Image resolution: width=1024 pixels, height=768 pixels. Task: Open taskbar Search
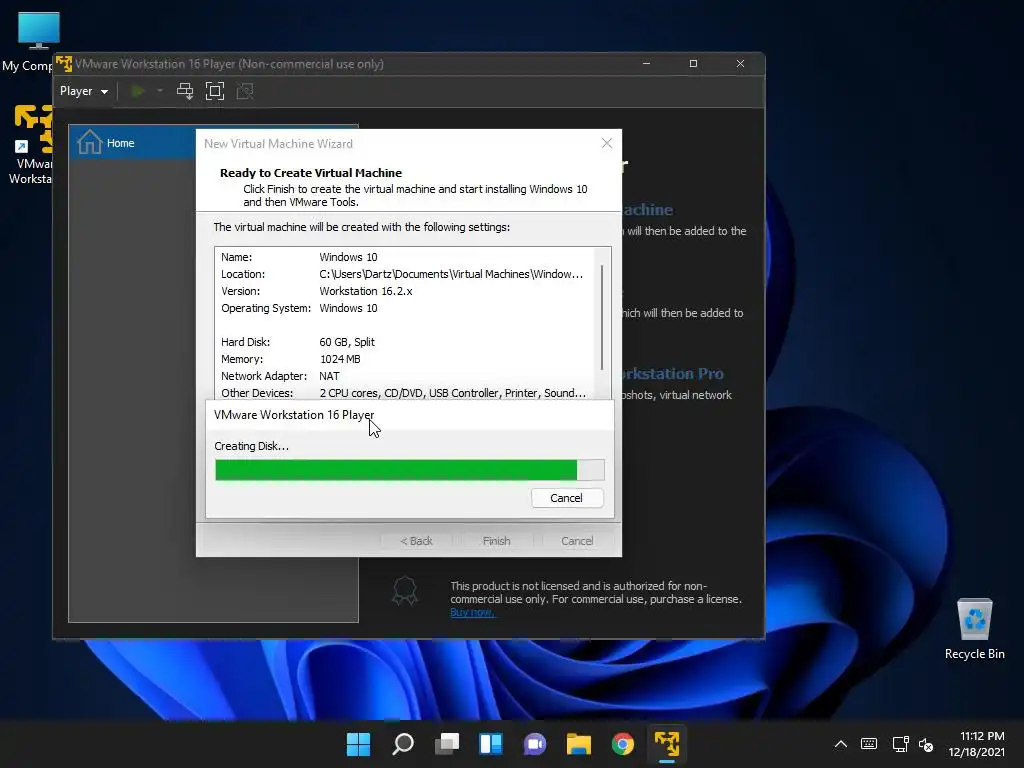pyautogui.click(x=402, y=744)
